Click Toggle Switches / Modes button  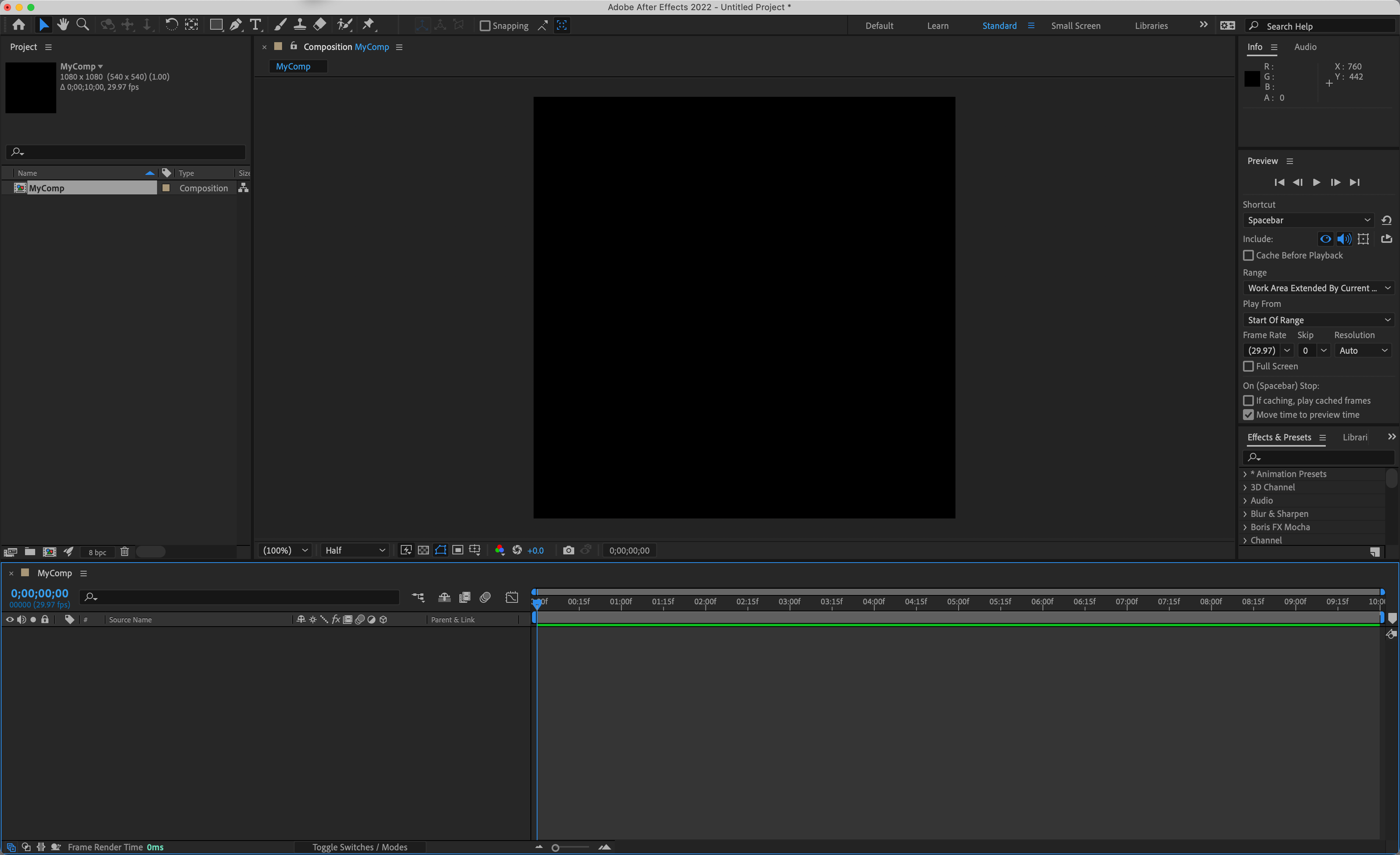(x=359, y=847)
